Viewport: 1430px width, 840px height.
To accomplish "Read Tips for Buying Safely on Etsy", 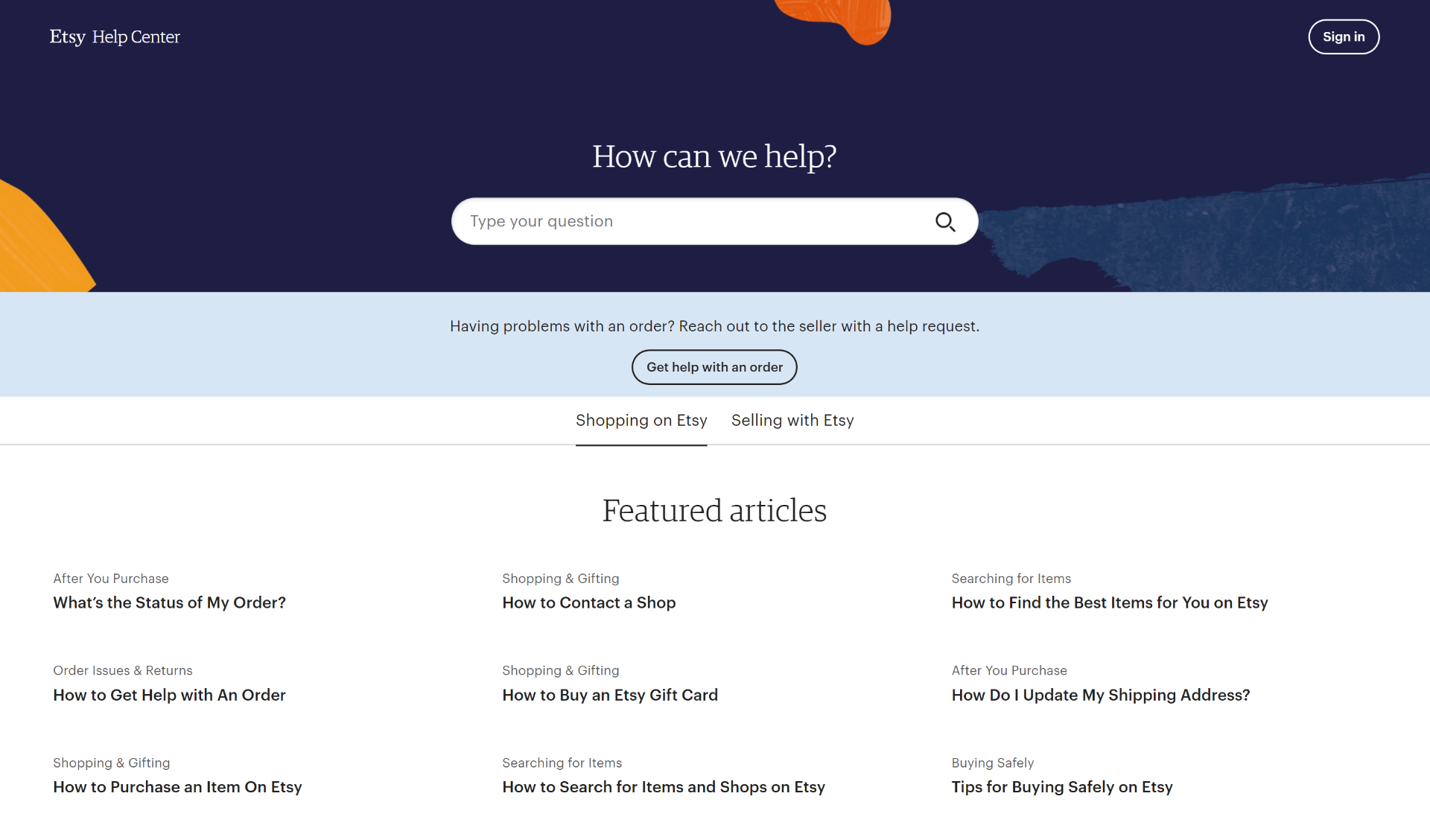I will 1062,787.
